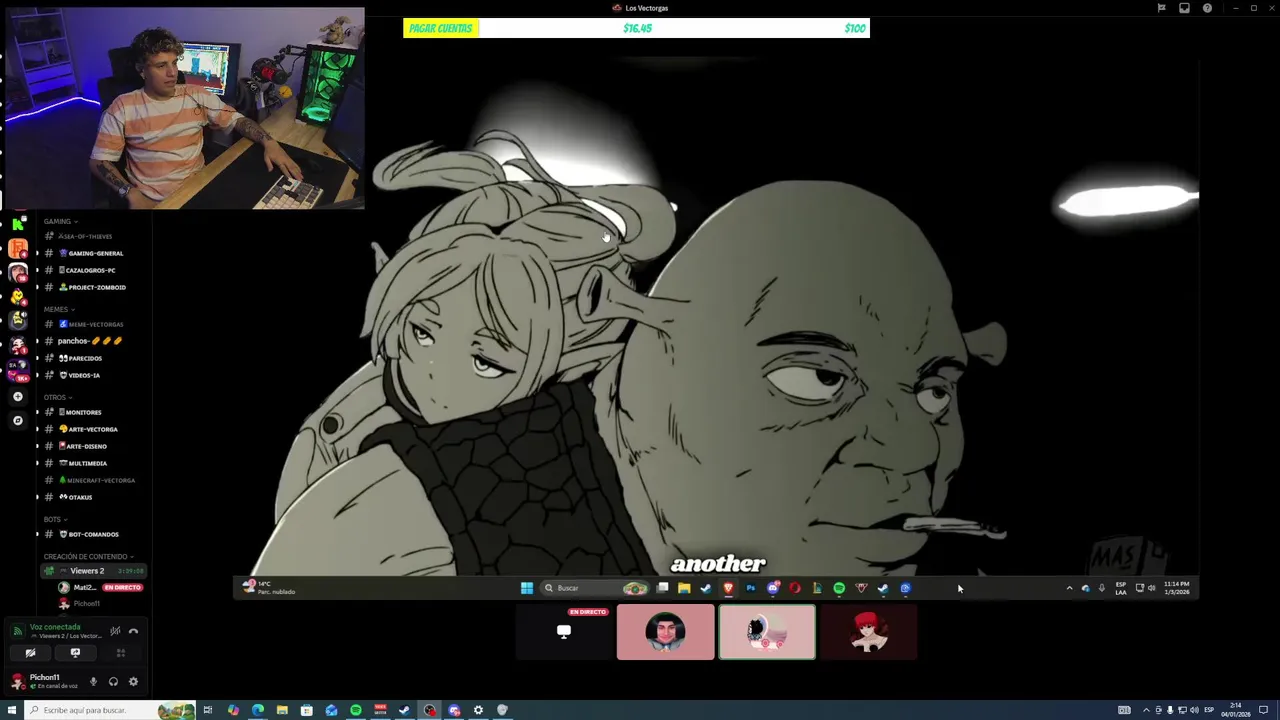This screenshot has height=720, width=1280.
Task: Open the monitores channel
Action: 80,412
